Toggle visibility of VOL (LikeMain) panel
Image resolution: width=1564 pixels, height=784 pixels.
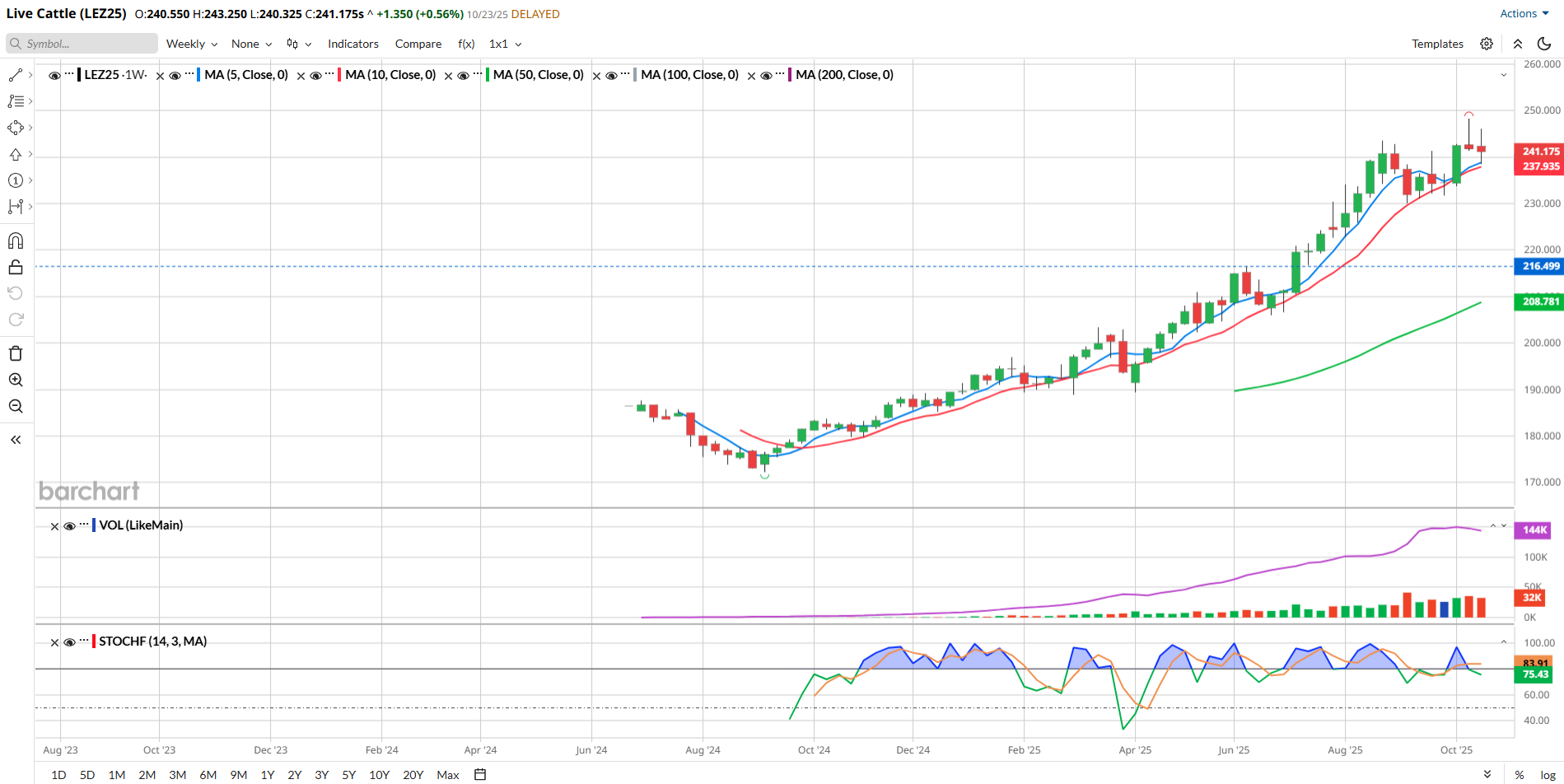point(70,526)
